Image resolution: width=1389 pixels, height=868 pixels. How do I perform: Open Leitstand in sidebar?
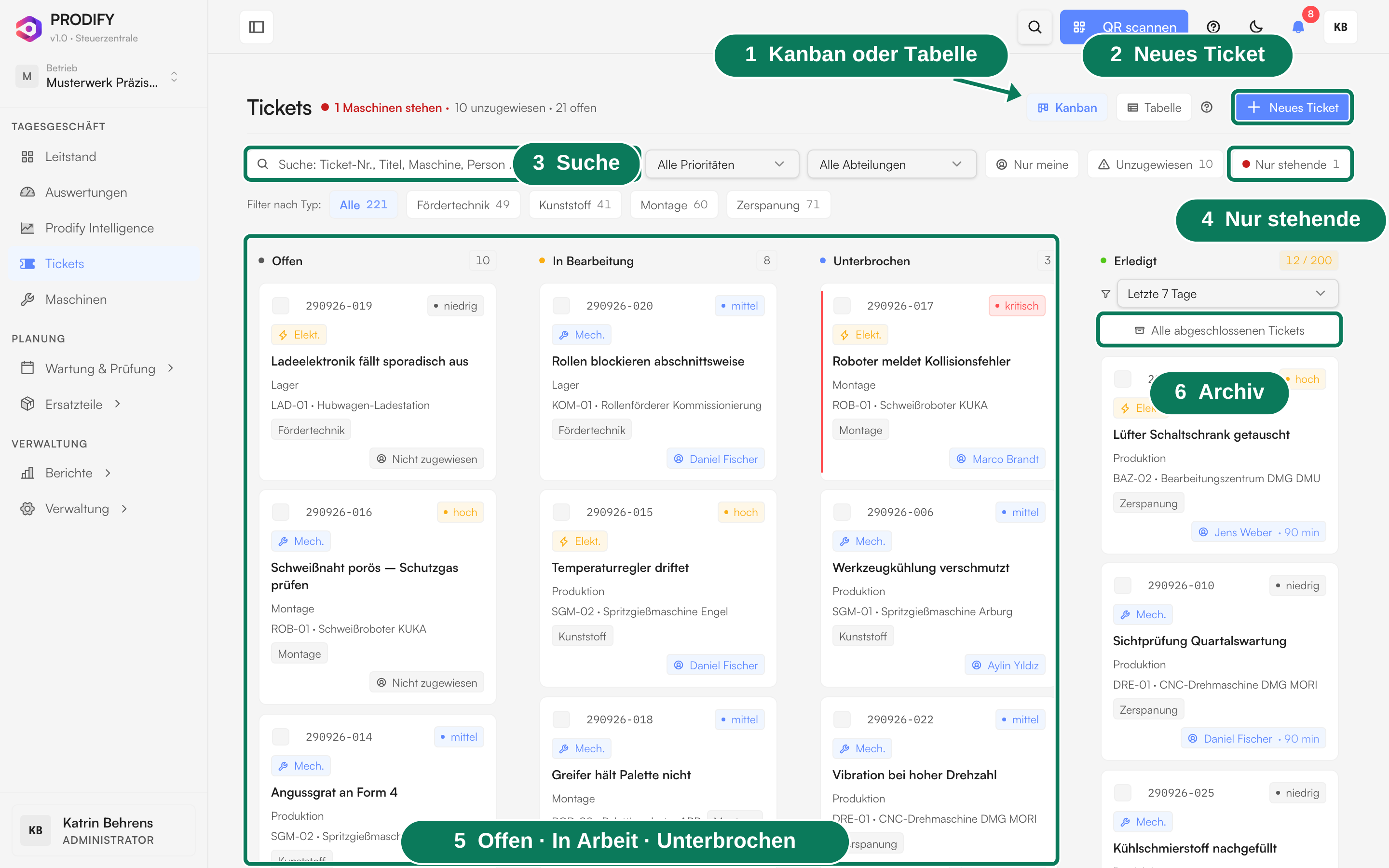pyautogui.click(x=103, y=157)
